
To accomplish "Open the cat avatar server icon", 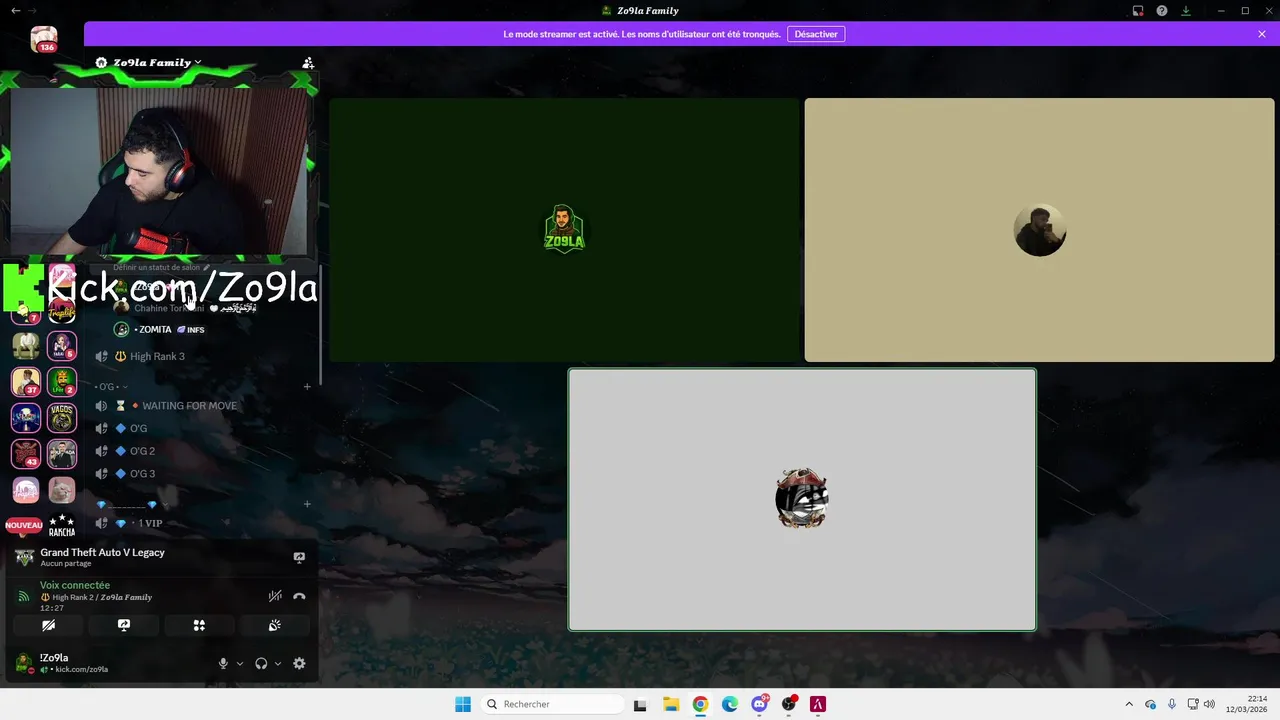I will coord(62,490).
